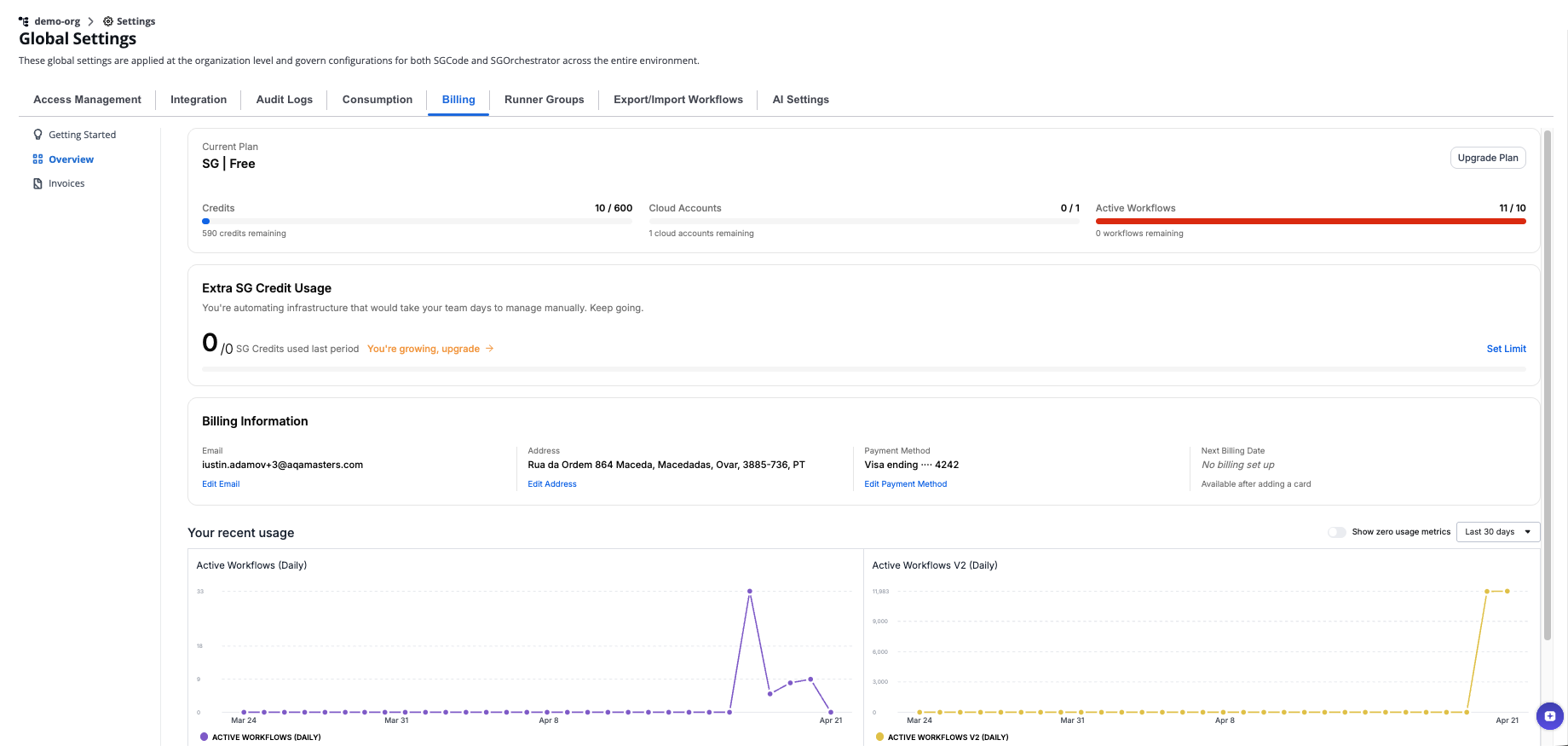Click the Upgrade Plan button
1568x746 pixels.
click(x=1488, y=158)
